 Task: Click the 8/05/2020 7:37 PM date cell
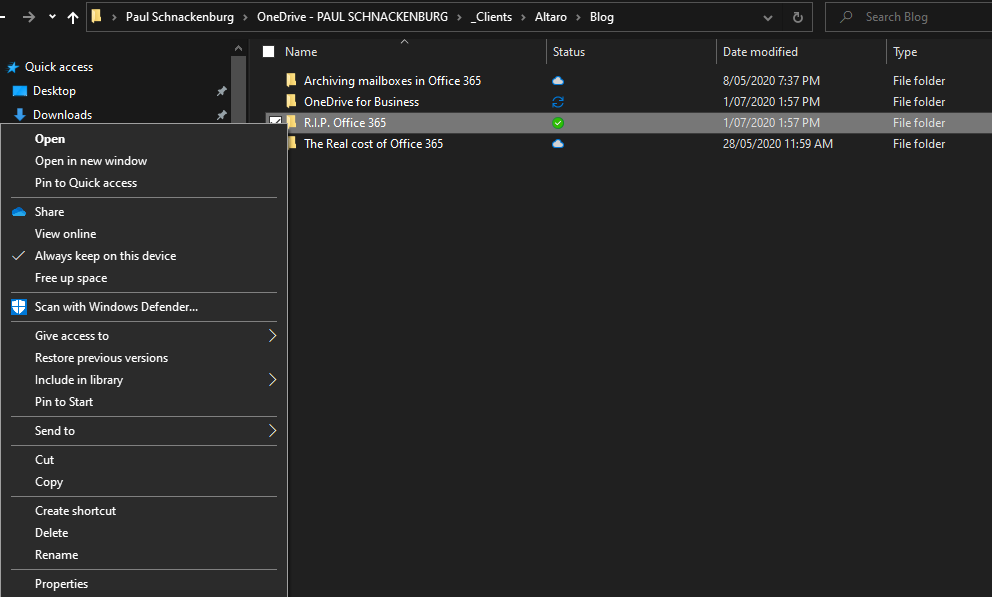(771, 81)
